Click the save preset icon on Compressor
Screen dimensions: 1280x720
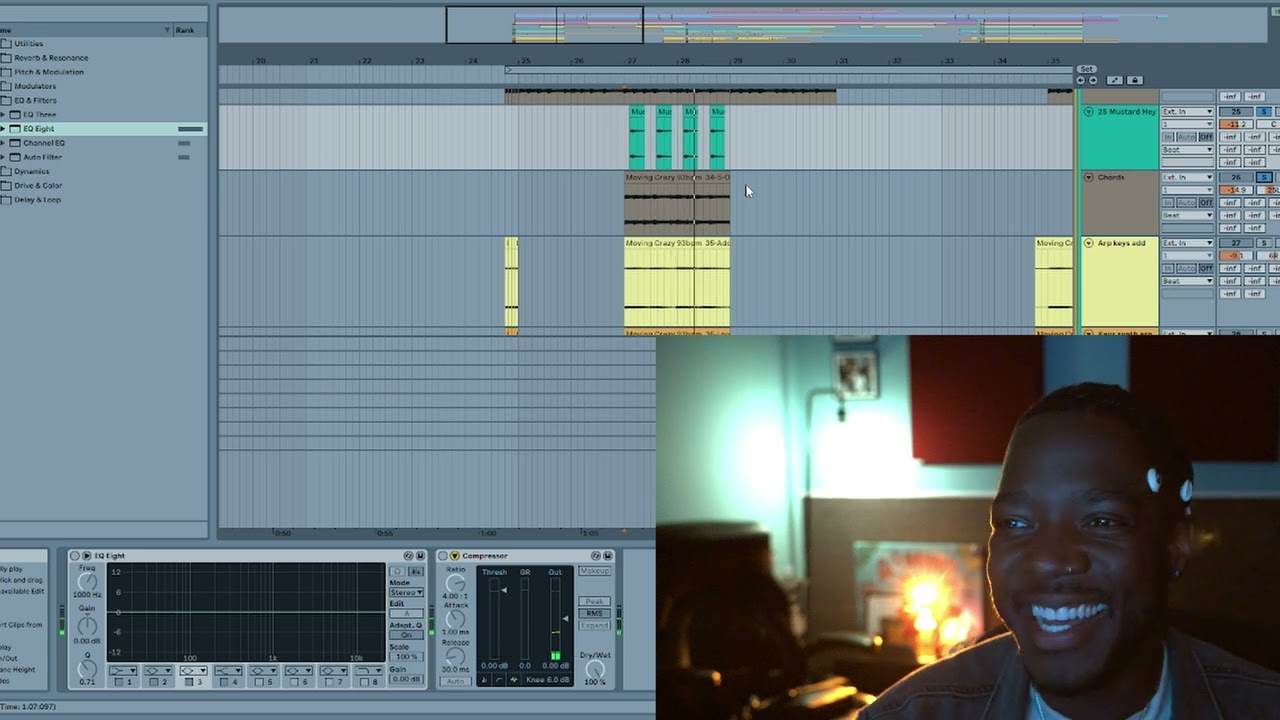(x=607, y=556)
